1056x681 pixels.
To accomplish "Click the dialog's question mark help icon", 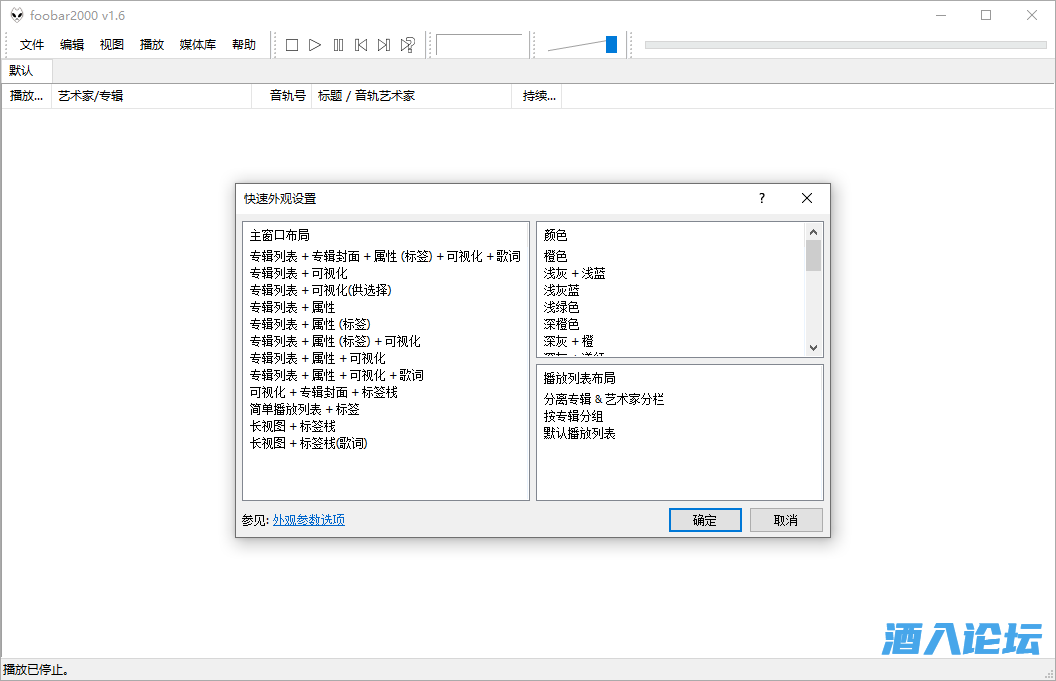I will coord(762,198).
